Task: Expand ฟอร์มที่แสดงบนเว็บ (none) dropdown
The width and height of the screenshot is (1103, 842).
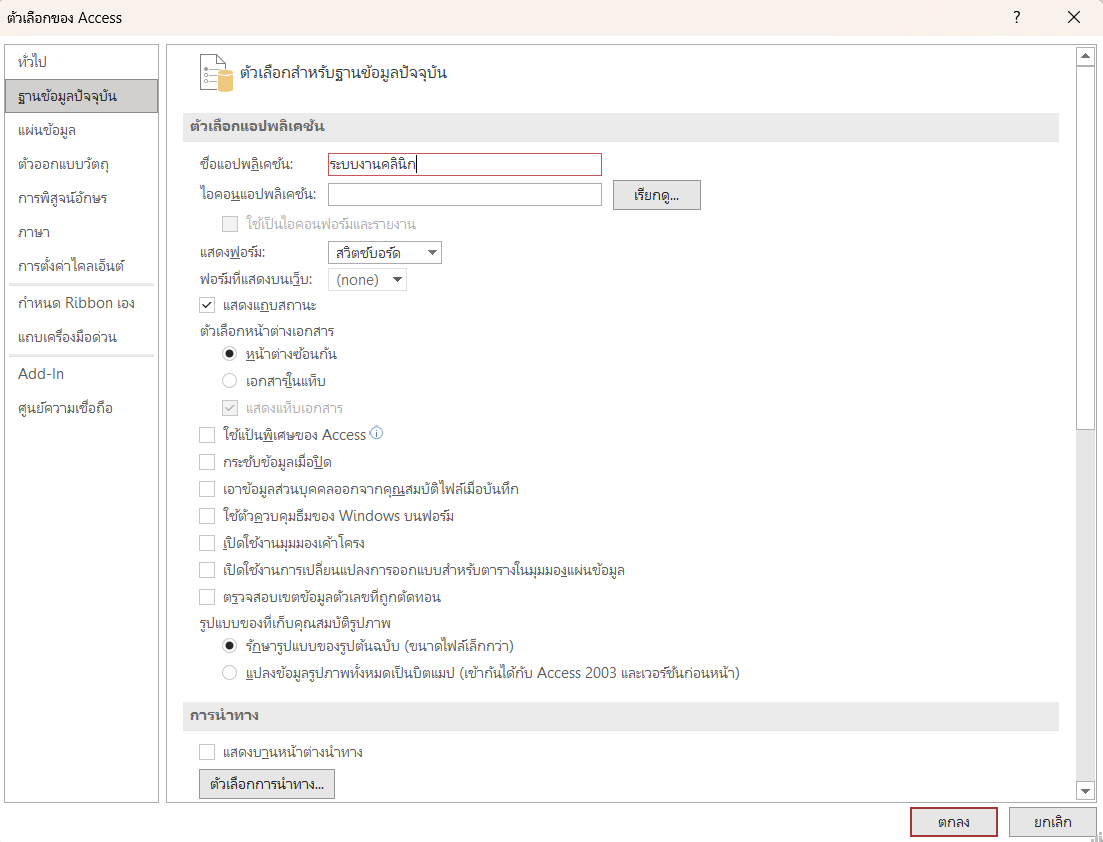Action: pos(368,280)
